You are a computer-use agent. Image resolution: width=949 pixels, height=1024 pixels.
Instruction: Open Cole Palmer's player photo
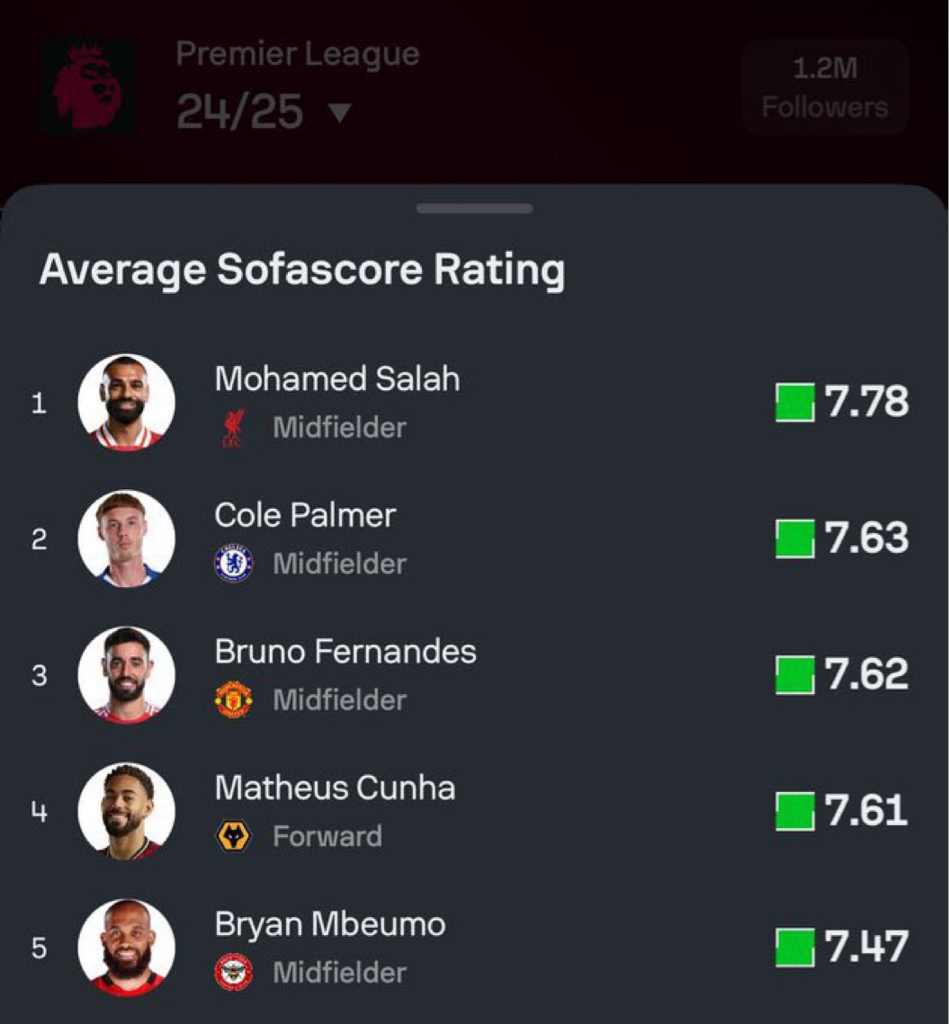[126, 539]
